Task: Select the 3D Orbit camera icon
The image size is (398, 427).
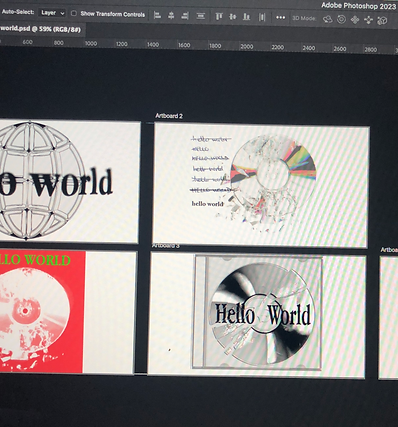Action: point(328,19)
